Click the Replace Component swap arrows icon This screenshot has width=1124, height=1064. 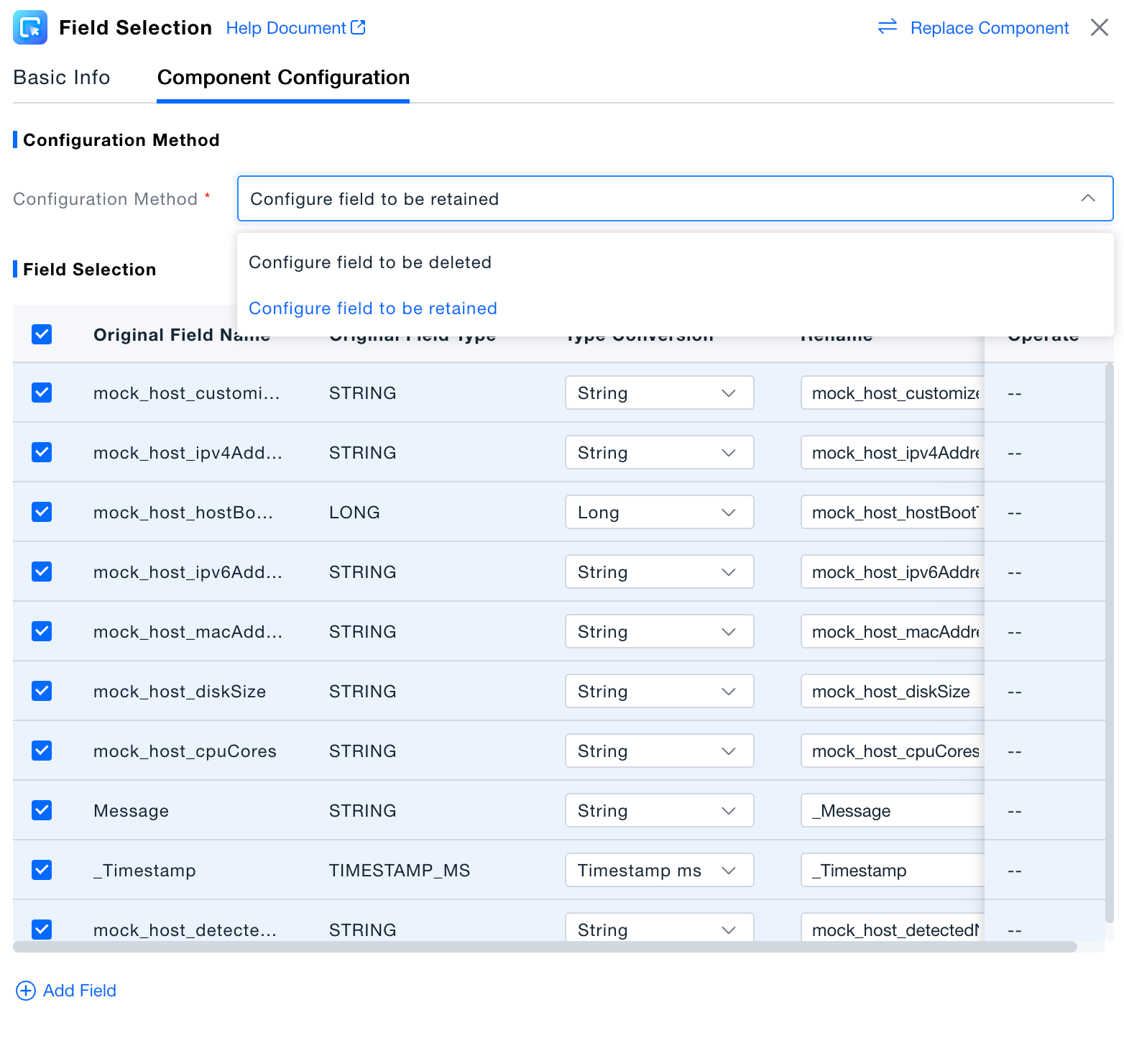click(888, 27)
